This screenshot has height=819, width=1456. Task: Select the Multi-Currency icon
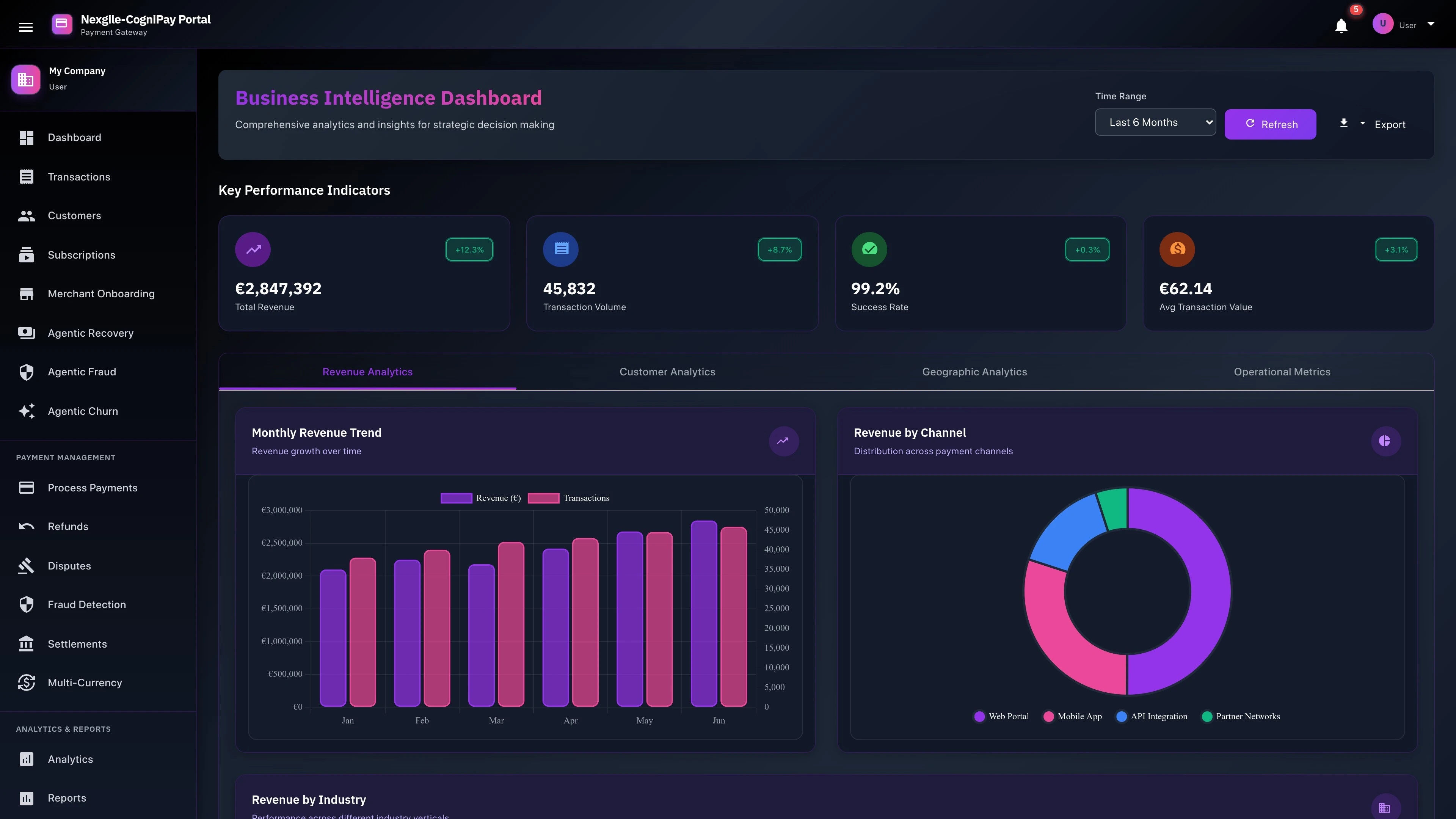click(27, 682)
